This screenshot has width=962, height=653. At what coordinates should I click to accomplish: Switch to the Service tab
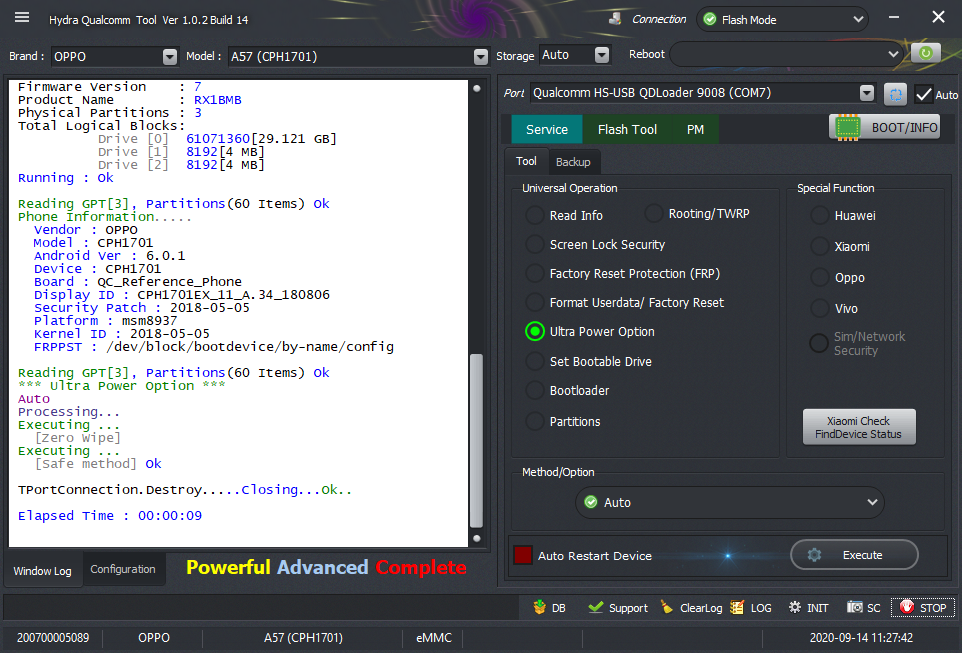click(547, 129)
